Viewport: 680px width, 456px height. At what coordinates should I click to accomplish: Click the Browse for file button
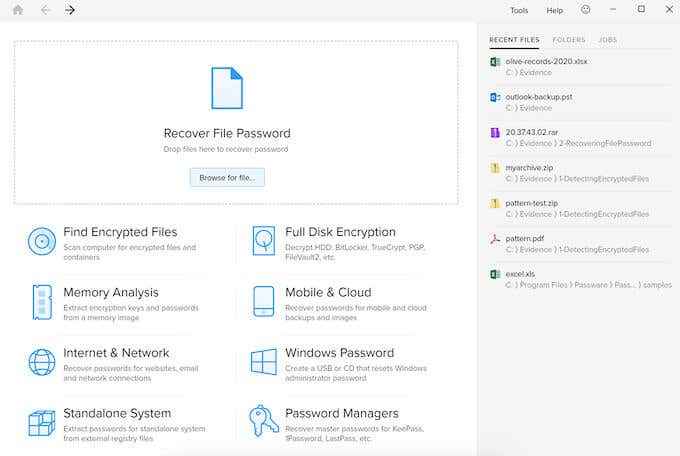(x=227, y=178)
